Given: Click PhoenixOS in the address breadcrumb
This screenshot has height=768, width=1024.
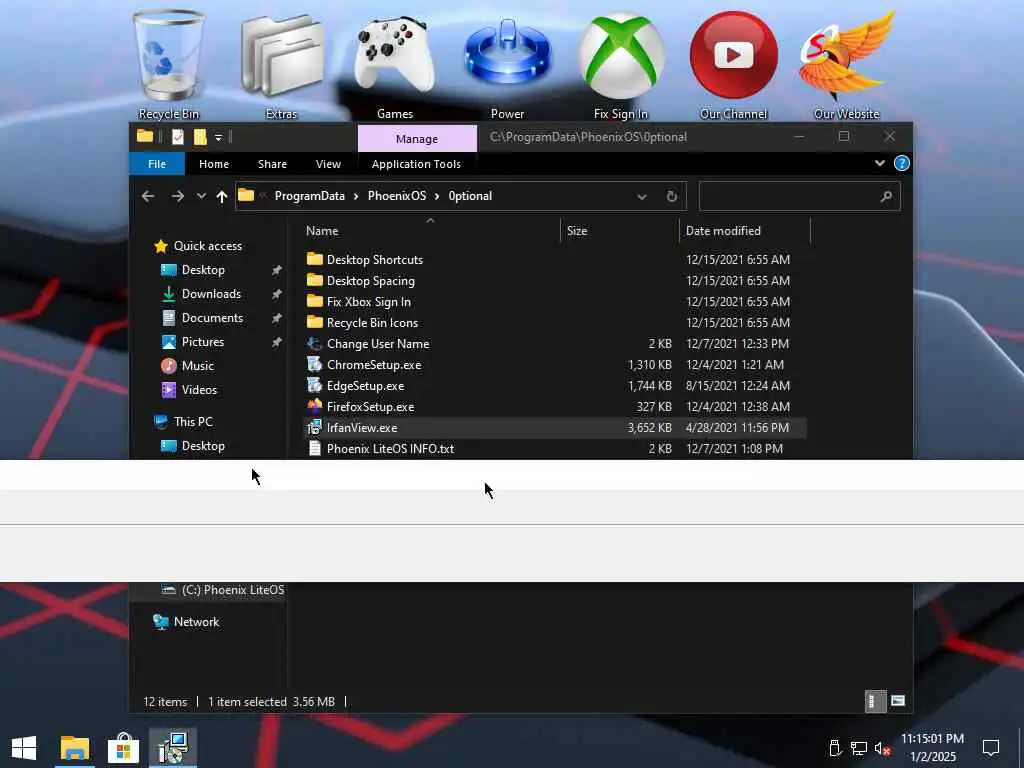Looking at the screenshot, I should pyautogui.click(x=397, y=196).
